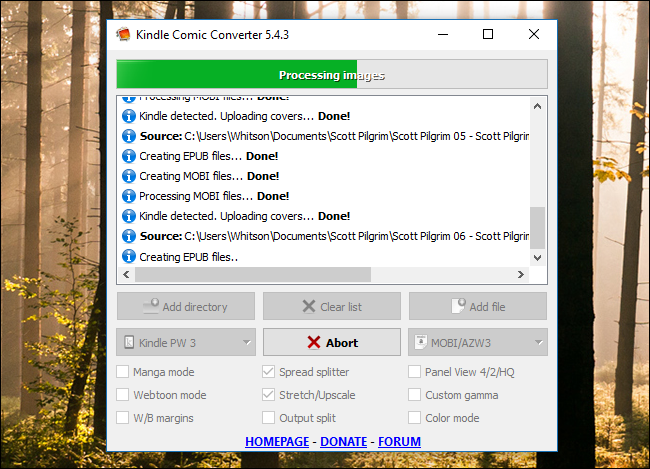Click info icon beside Scott Pilgrim 06 source row
Screen dimensions: 650x469
click(129, 236)
